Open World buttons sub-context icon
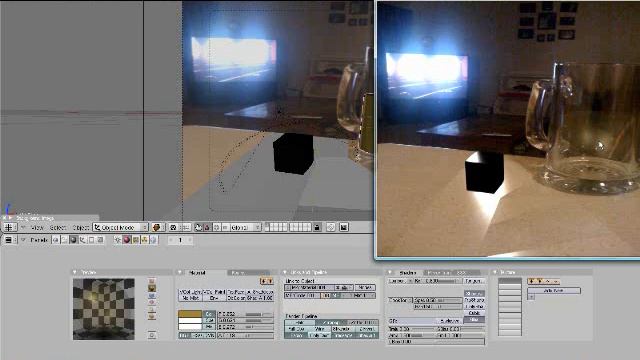Image resolution: width=640 pixels, height=360 pixels. (x=153, y=240)
